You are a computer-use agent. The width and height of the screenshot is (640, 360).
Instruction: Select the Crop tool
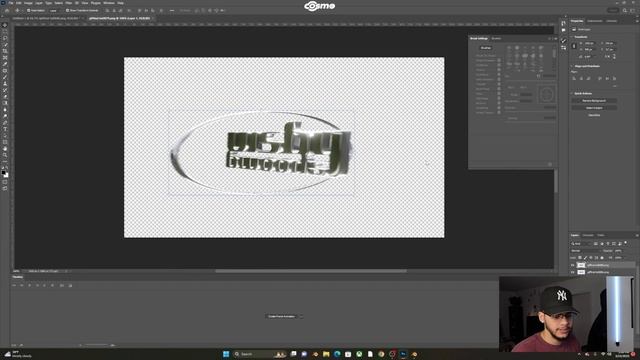[x=5, y=51]
